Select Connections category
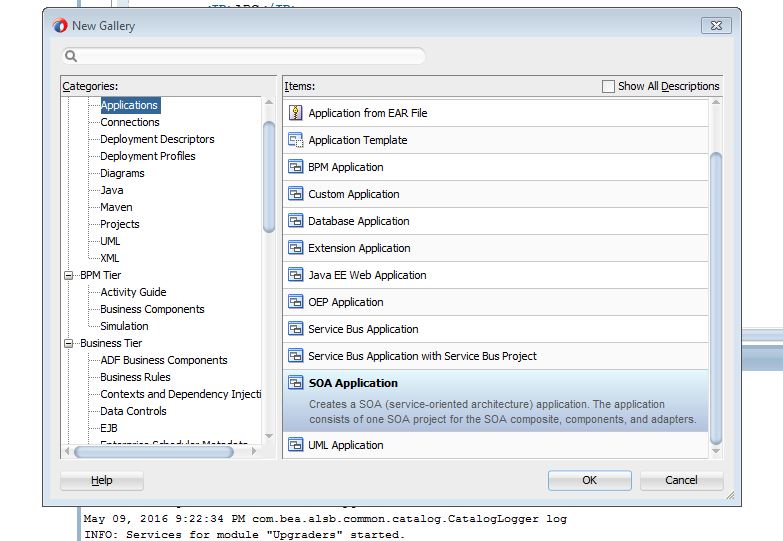The height and width of the screenshot is (541, 783). (x=130, y=122)
